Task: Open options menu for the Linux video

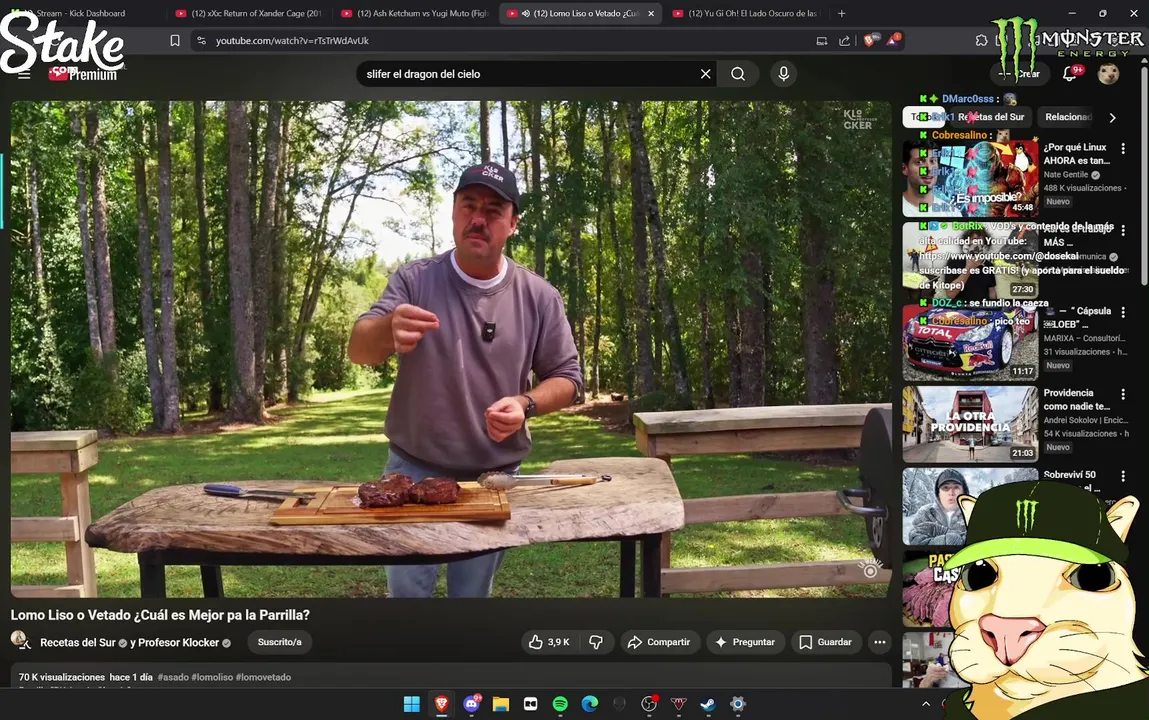Action: (x=1123, y=148)
